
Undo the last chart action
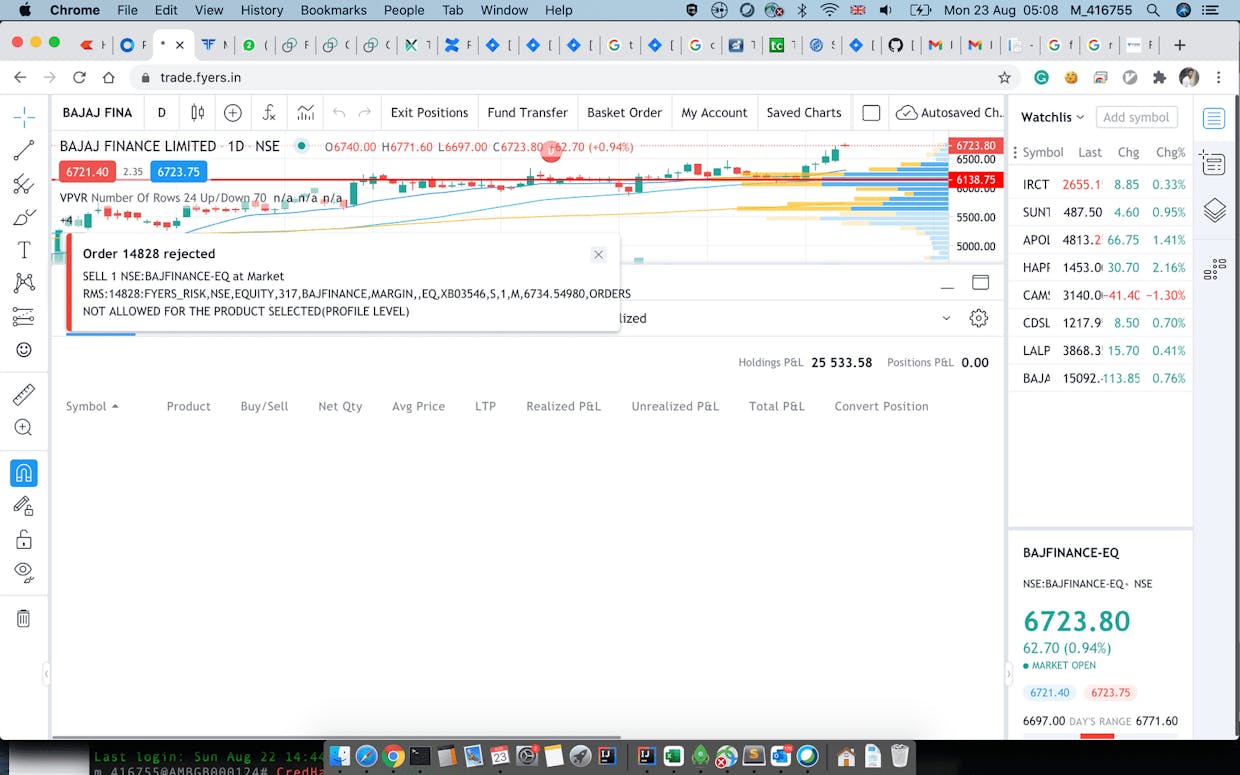tap(339, 113)
